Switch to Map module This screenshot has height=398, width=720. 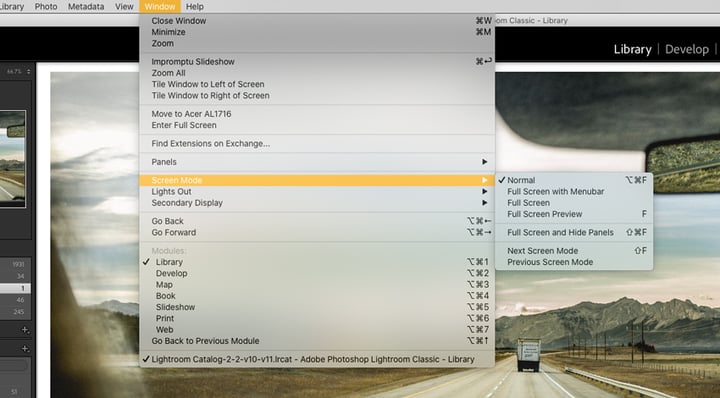tap(317, 285)
